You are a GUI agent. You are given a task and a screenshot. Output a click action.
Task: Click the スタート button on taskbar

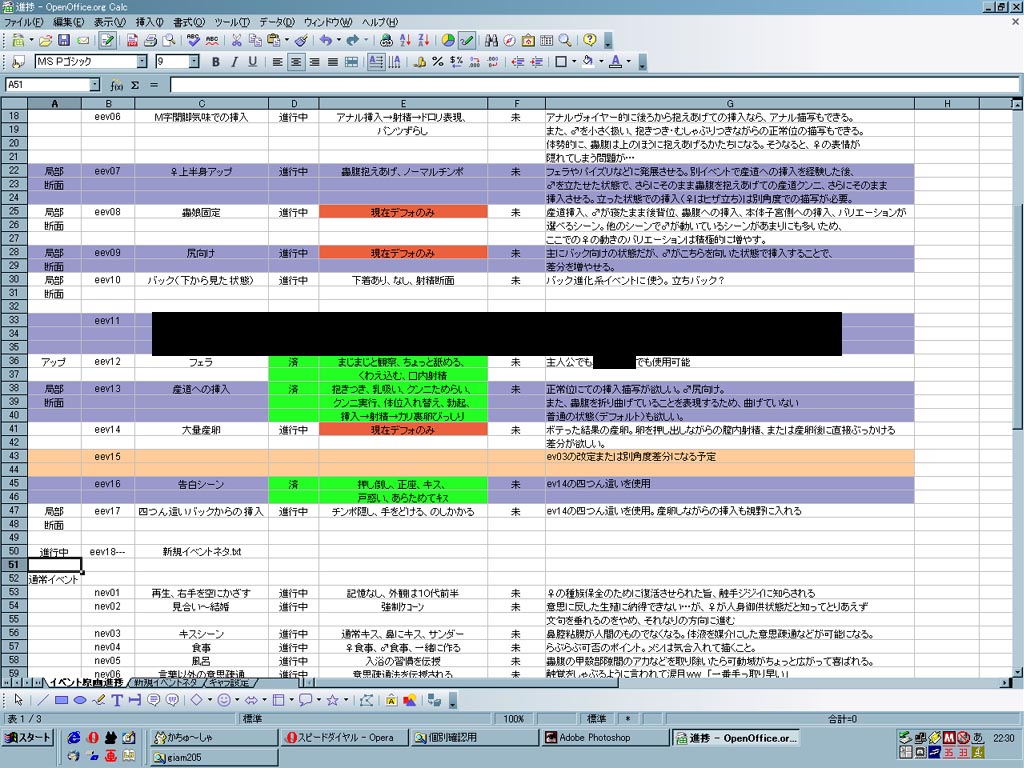(27, 738)
